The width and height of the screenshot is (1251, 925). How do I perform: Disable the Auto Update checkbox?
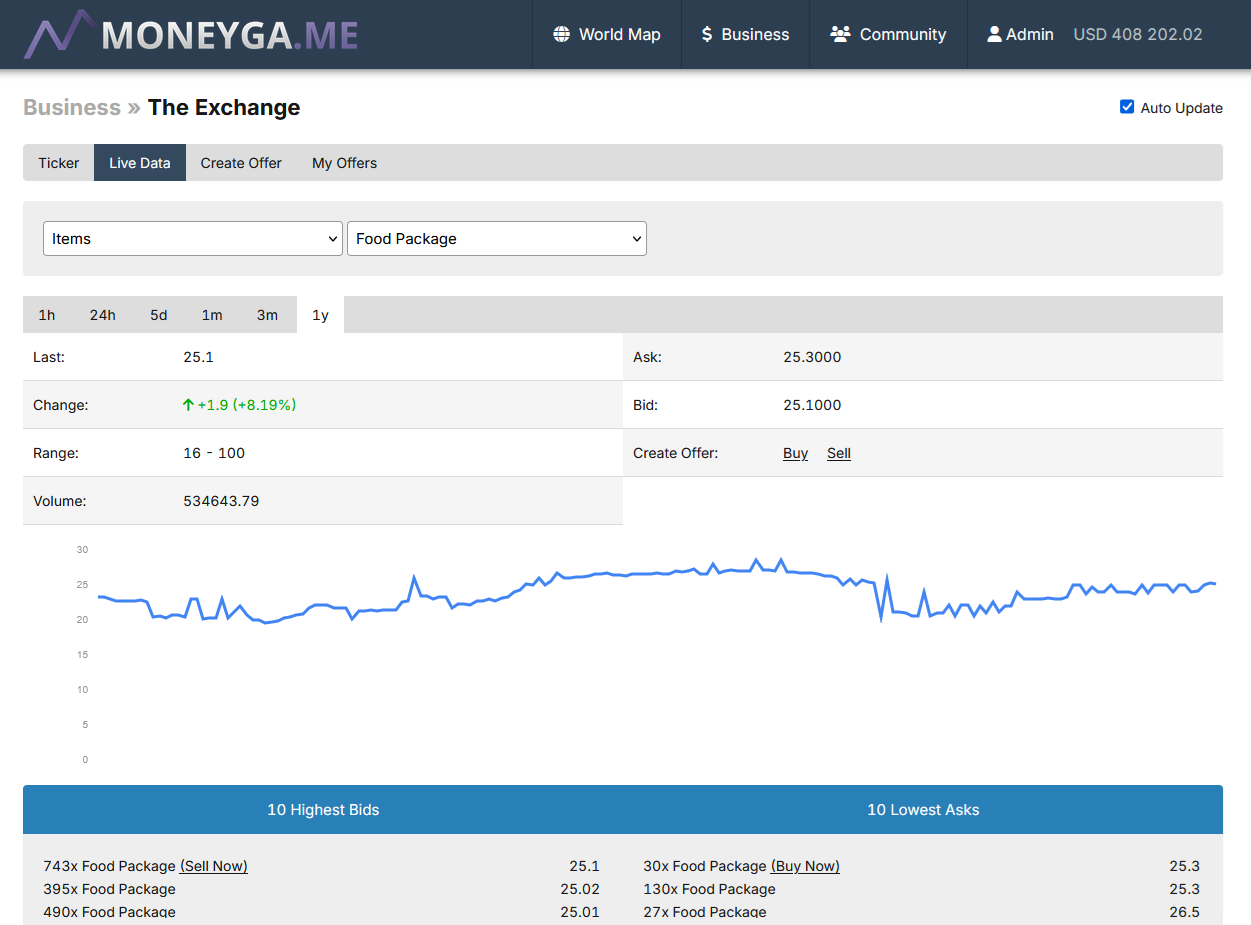tap(1127, 107)
